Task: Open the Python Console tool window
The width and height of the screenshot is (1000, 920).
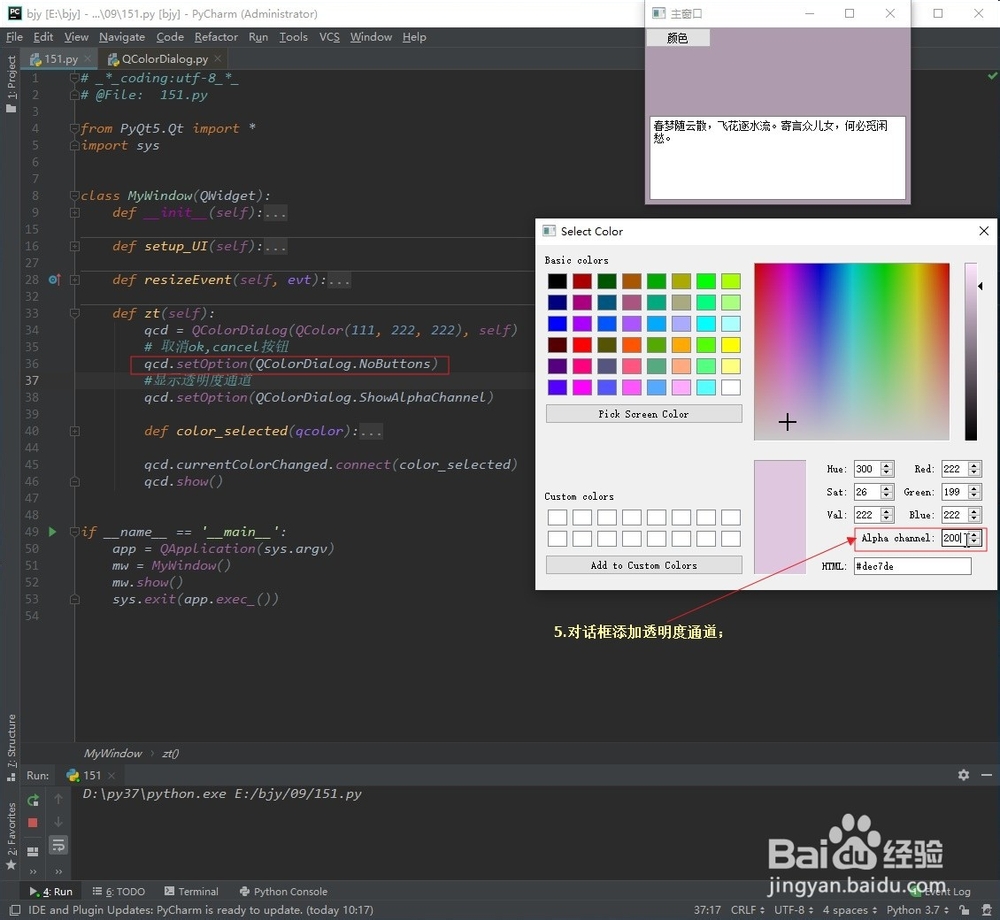Action: (283, 891)
